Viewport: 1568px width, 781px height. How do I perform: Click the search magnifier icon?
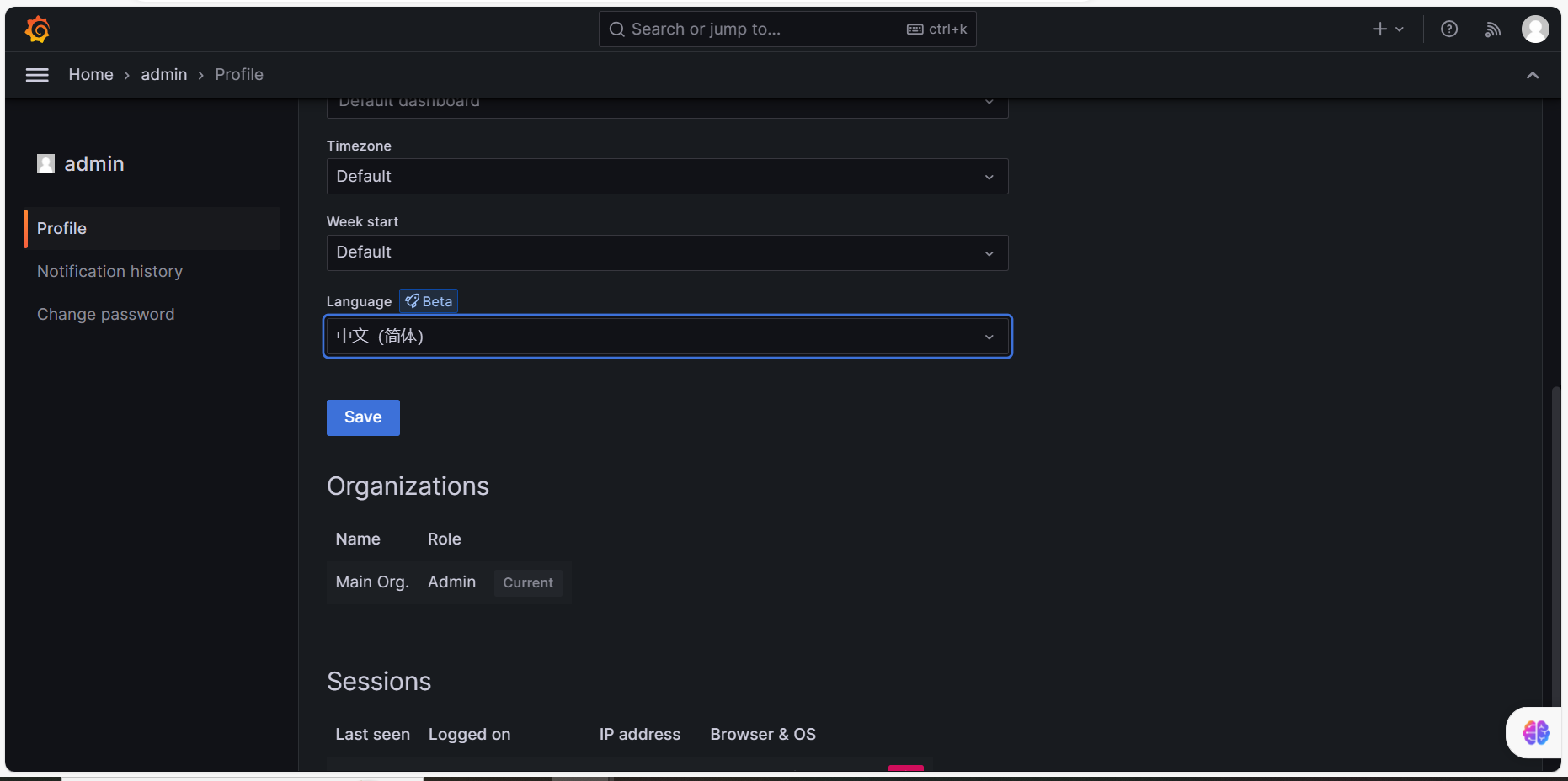617,29
